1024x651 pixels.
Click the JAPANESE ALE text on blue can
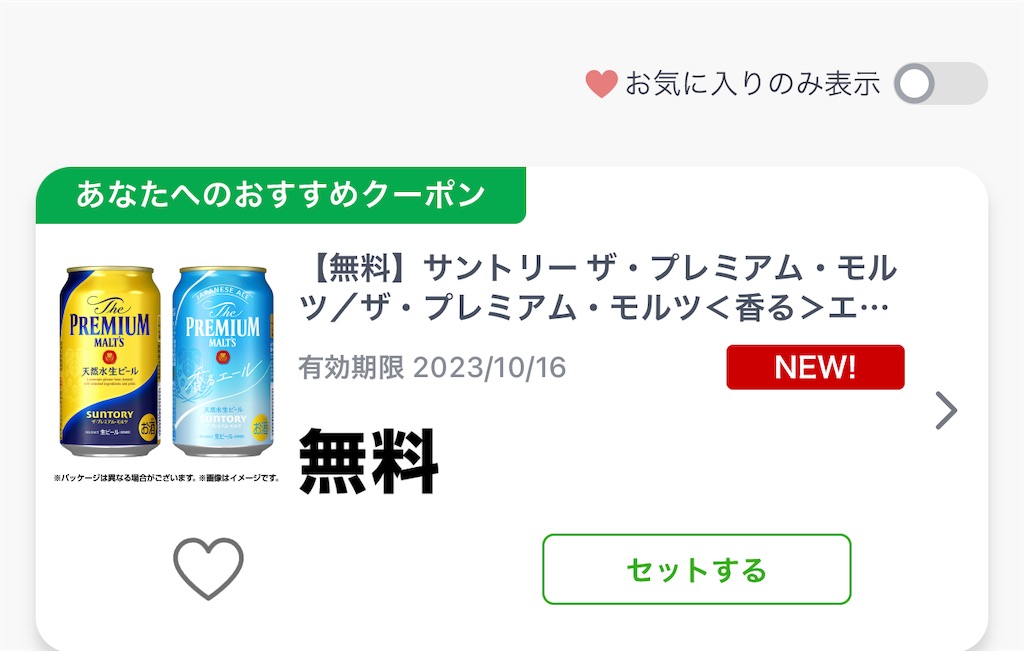[x=223, y=292]
